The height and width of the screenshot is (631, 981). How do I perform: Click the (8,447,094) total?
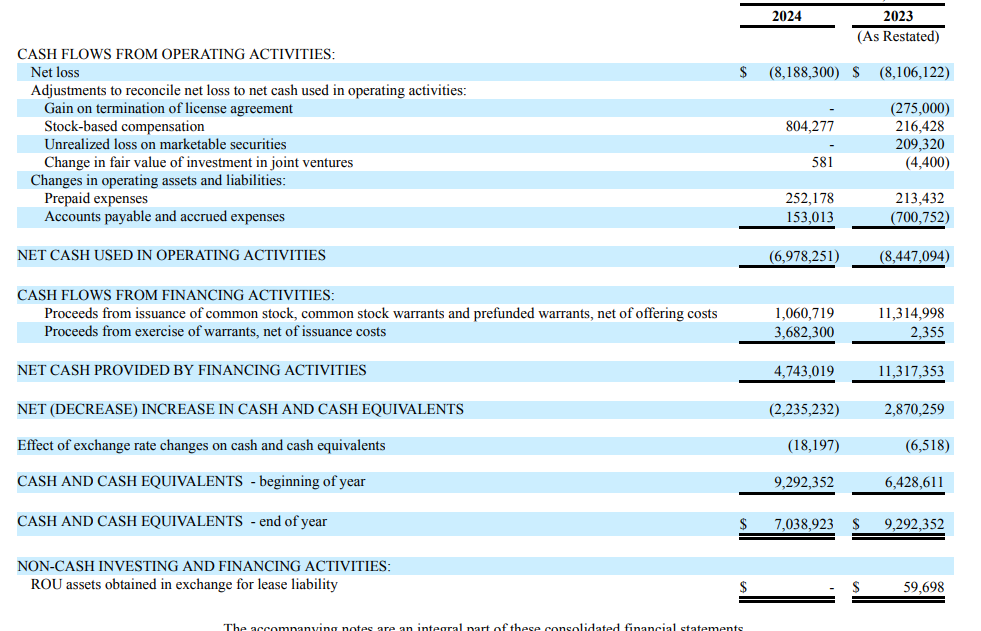914,256
